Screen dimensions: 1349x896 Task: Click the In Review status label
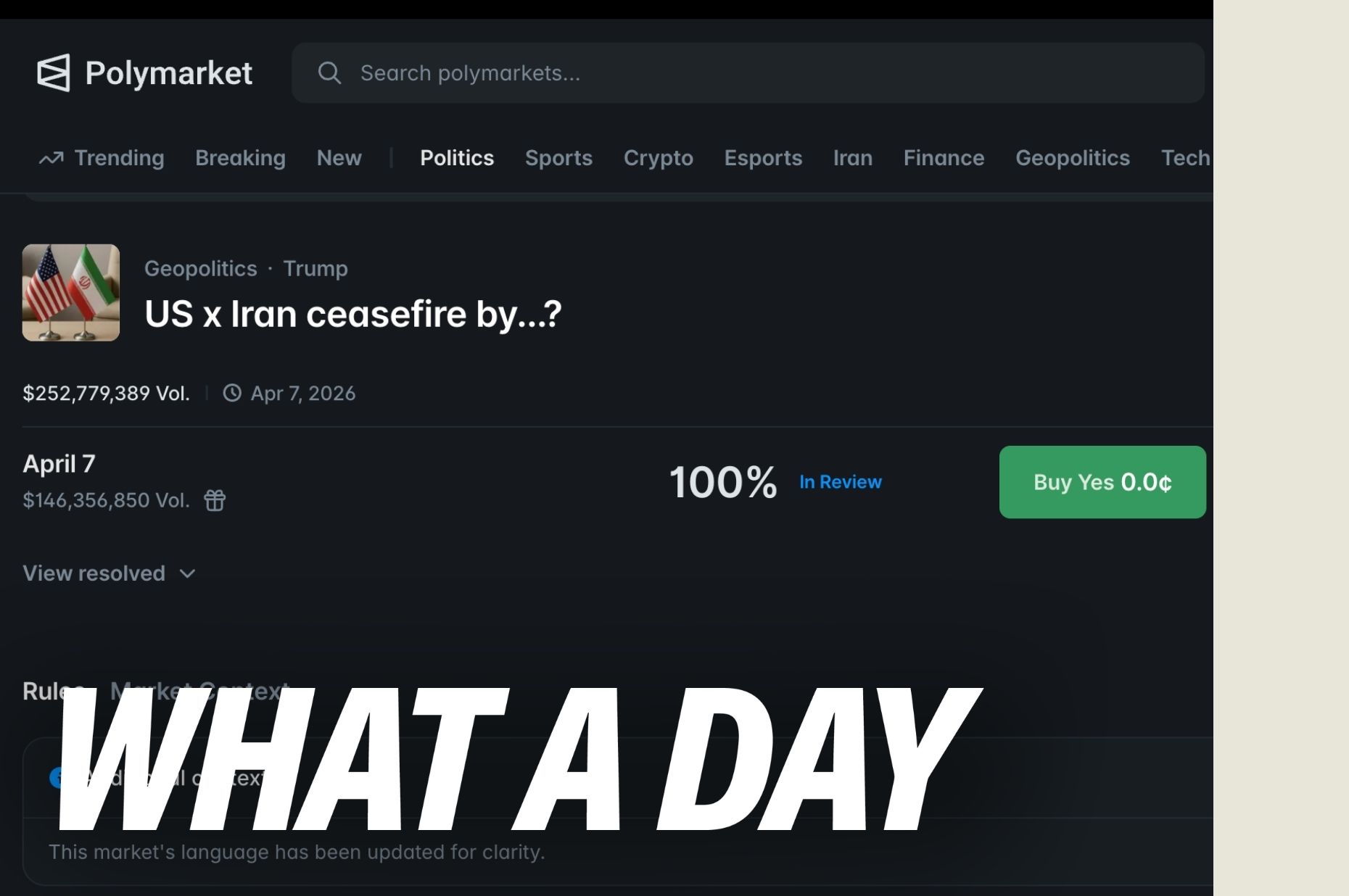[840, 482]
